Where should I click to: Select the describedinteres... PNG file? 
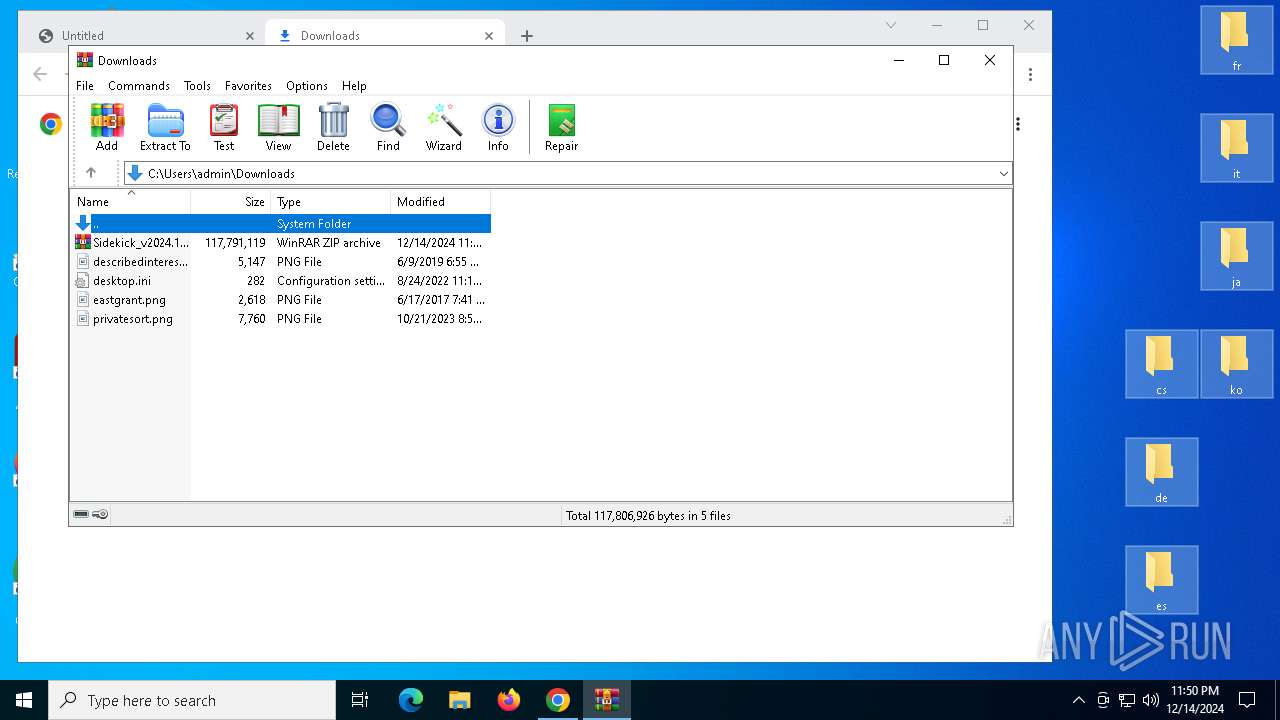[140, 262]
